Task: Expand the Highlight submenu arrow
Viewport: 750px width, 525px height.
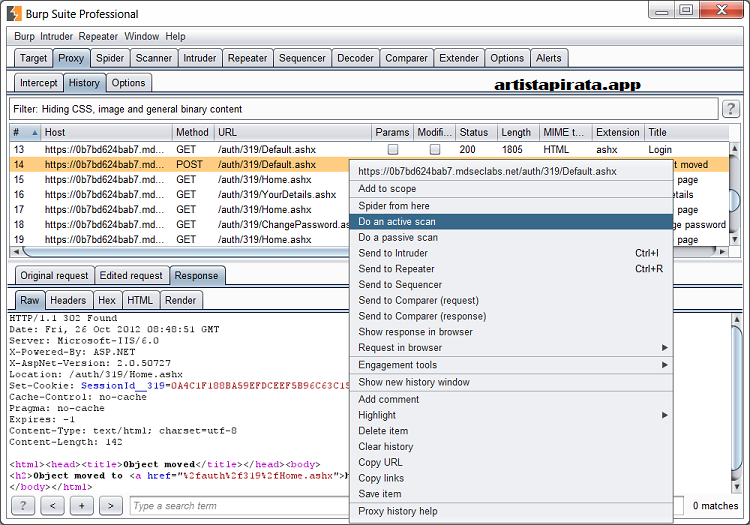Action: coord(664,415)
